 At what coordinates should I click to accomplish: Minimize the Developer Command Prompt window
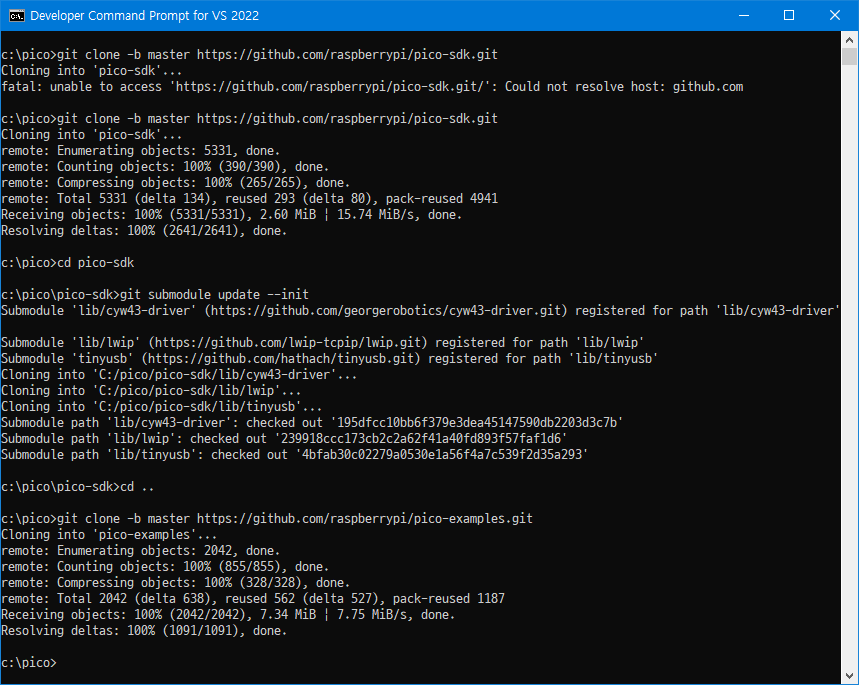point(743,15)
